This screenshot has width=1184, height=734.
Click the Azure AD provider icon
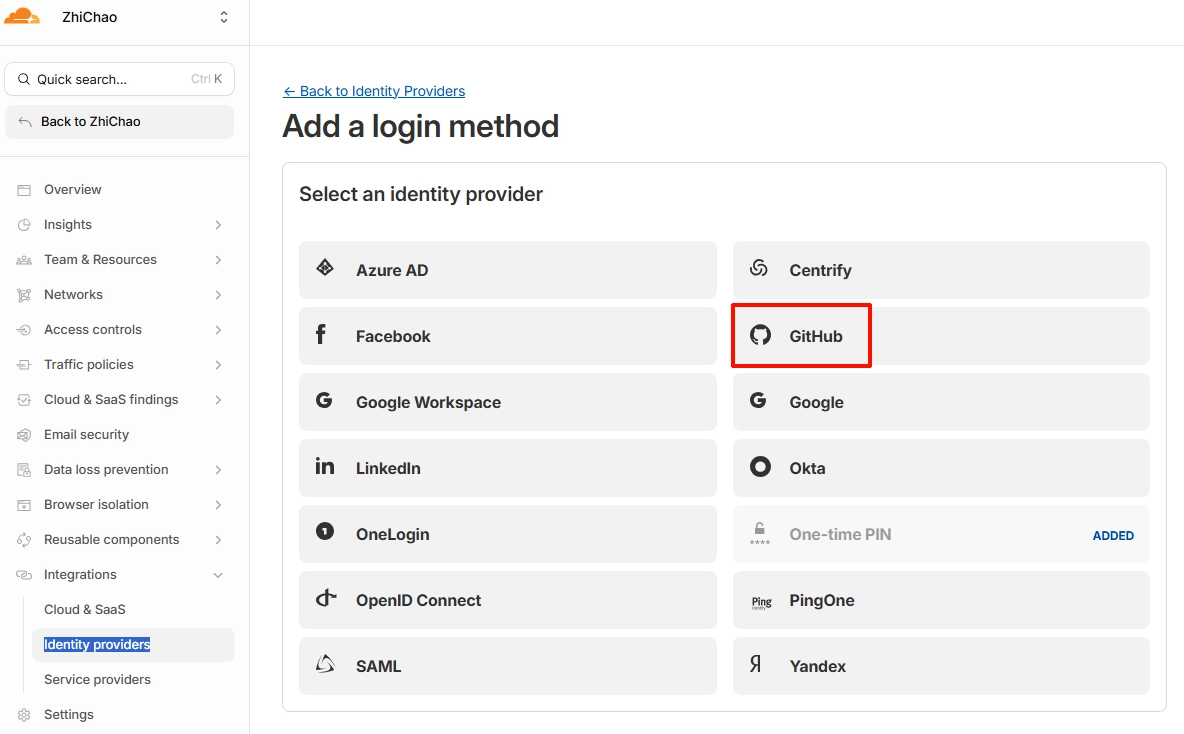click(325, 269)
